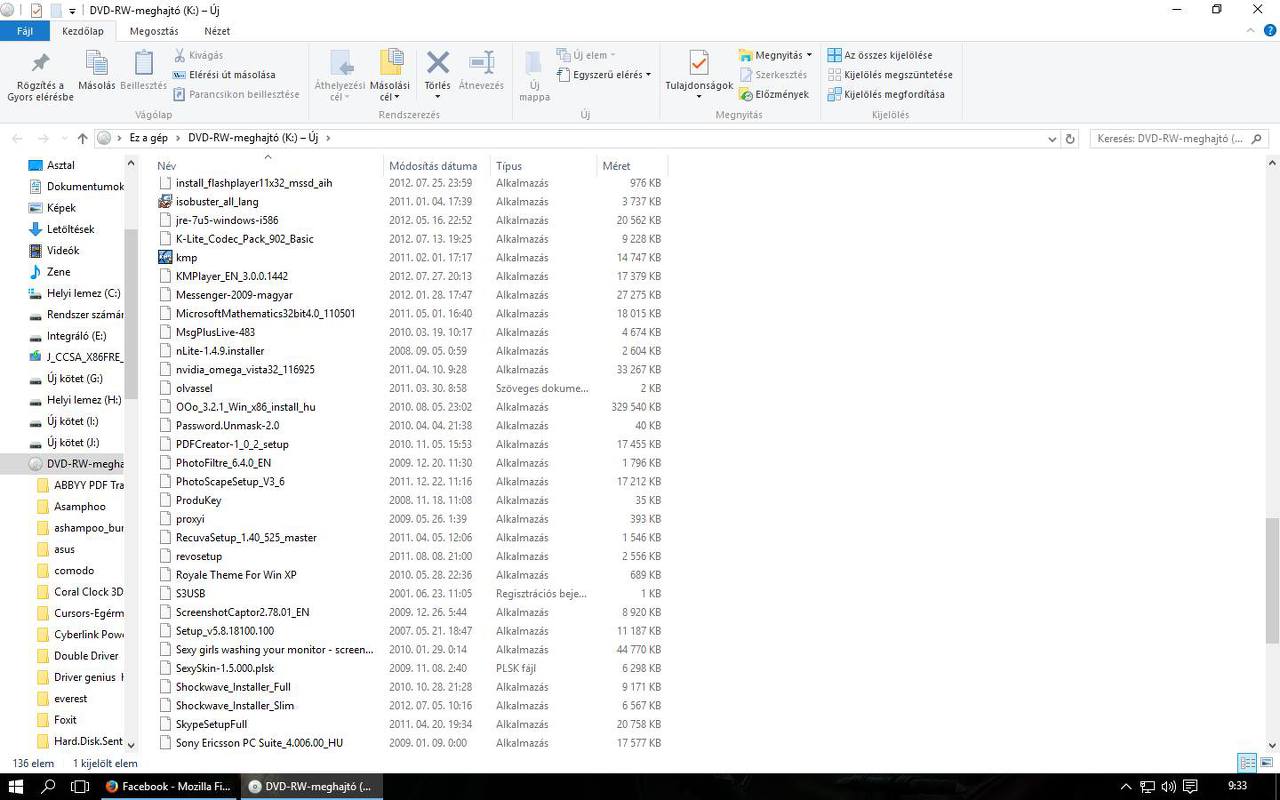Image resolution: width=1280 pixels, height=800 pixels.
Task: Create a folder with Új mappa
Action: (x=535, y=76)
